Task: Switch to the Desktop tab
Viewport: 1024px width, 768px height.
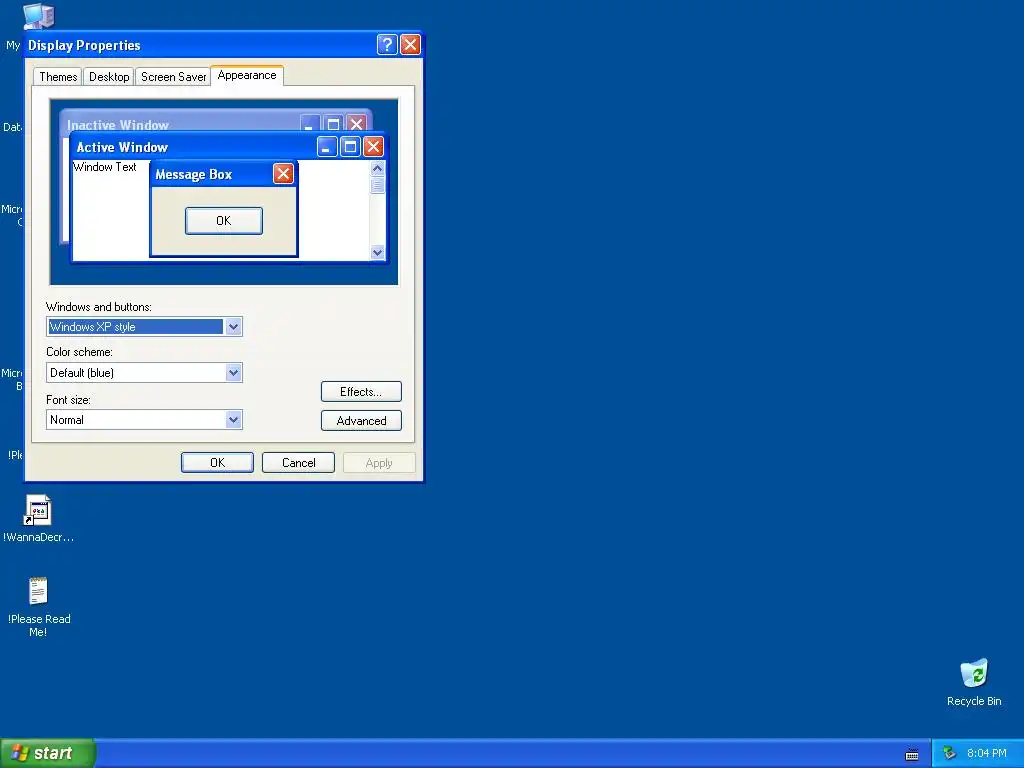Action: [x=108, y=76]
